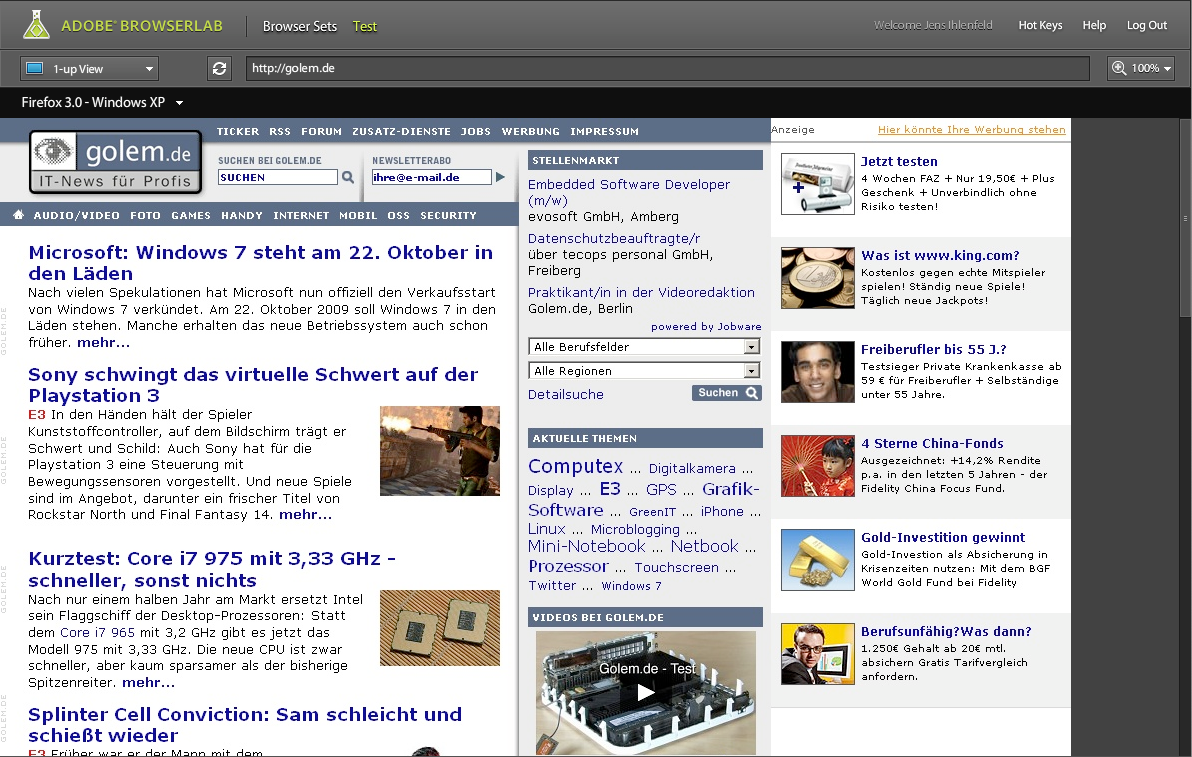Click the Core i7 processors thumbnail
1192x757 pixels.
click(x=440, y=628)
